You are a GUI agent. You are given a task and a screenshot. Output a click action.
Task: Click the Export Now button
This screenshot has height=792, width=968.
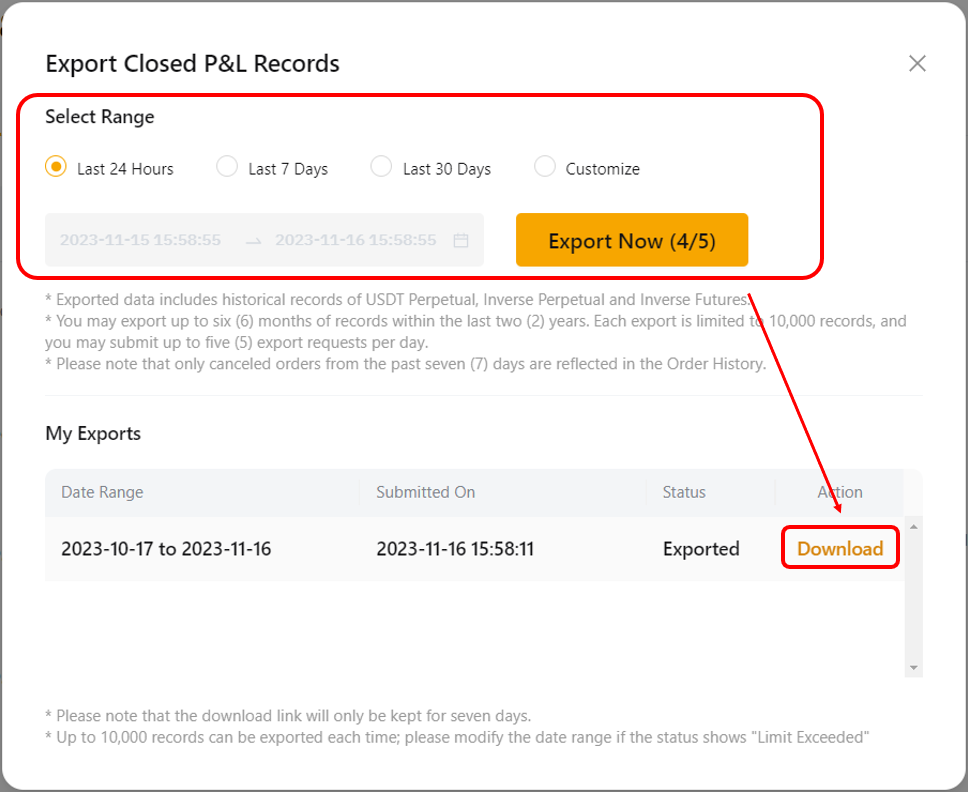point(631,240)
